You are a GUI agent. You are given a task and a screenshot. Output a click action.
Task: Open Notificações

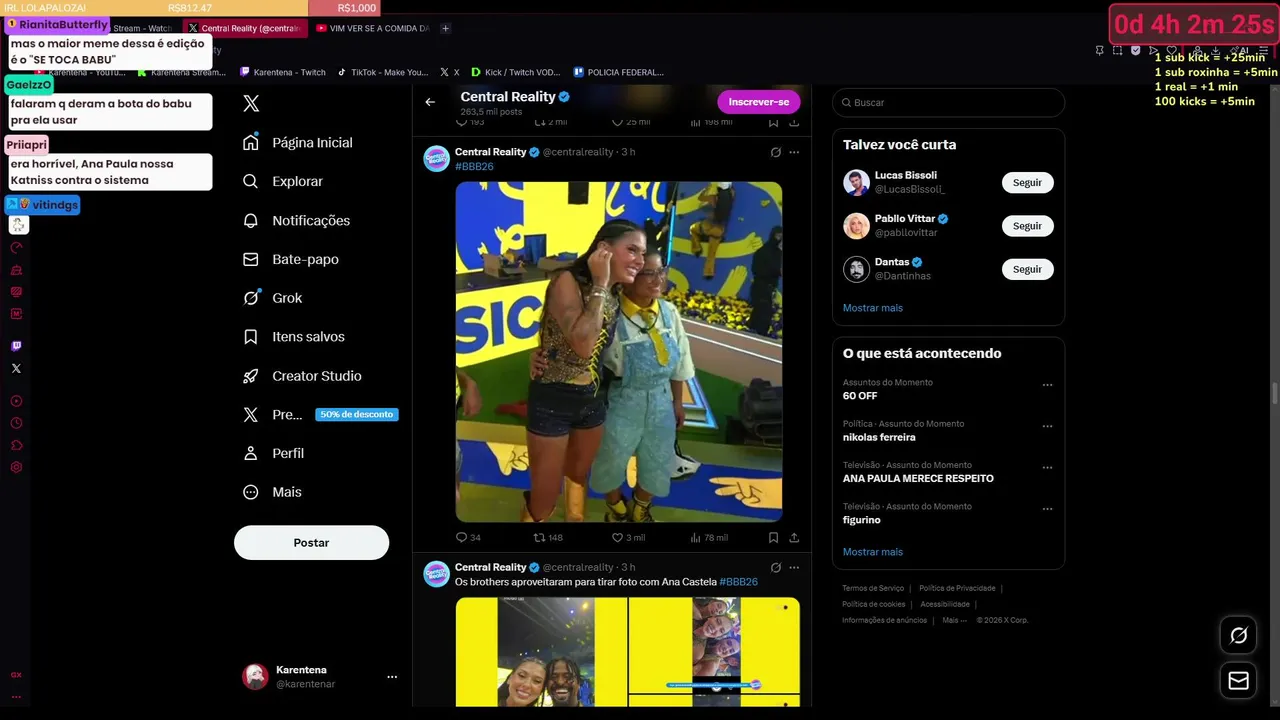click(297, 220)
